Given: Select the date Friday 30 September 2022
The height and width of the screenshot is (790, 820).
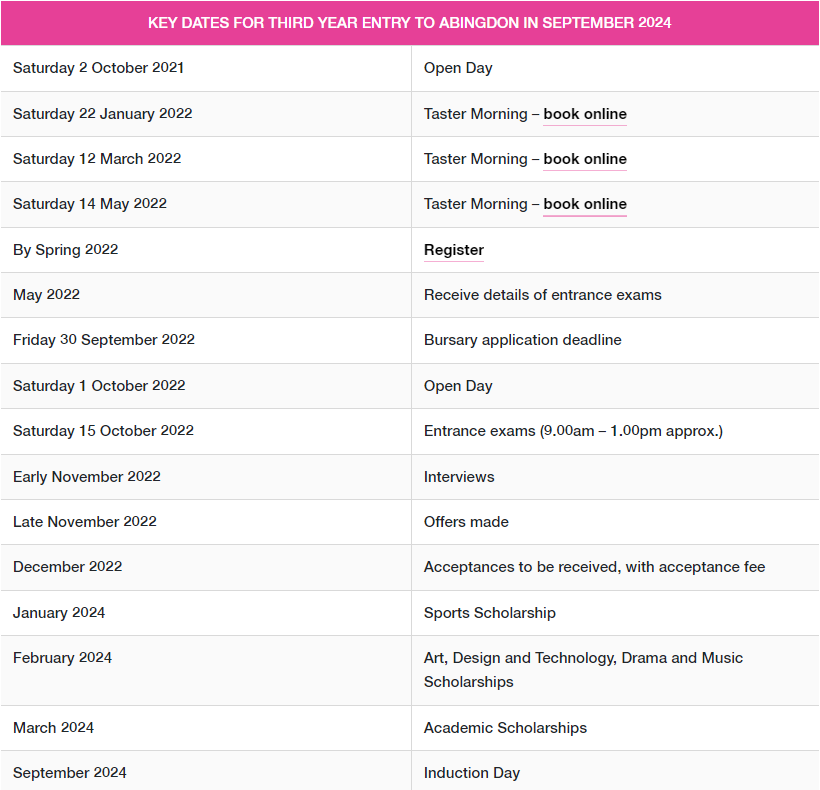Looking at the screenshot, I should (x=104, y=340).
